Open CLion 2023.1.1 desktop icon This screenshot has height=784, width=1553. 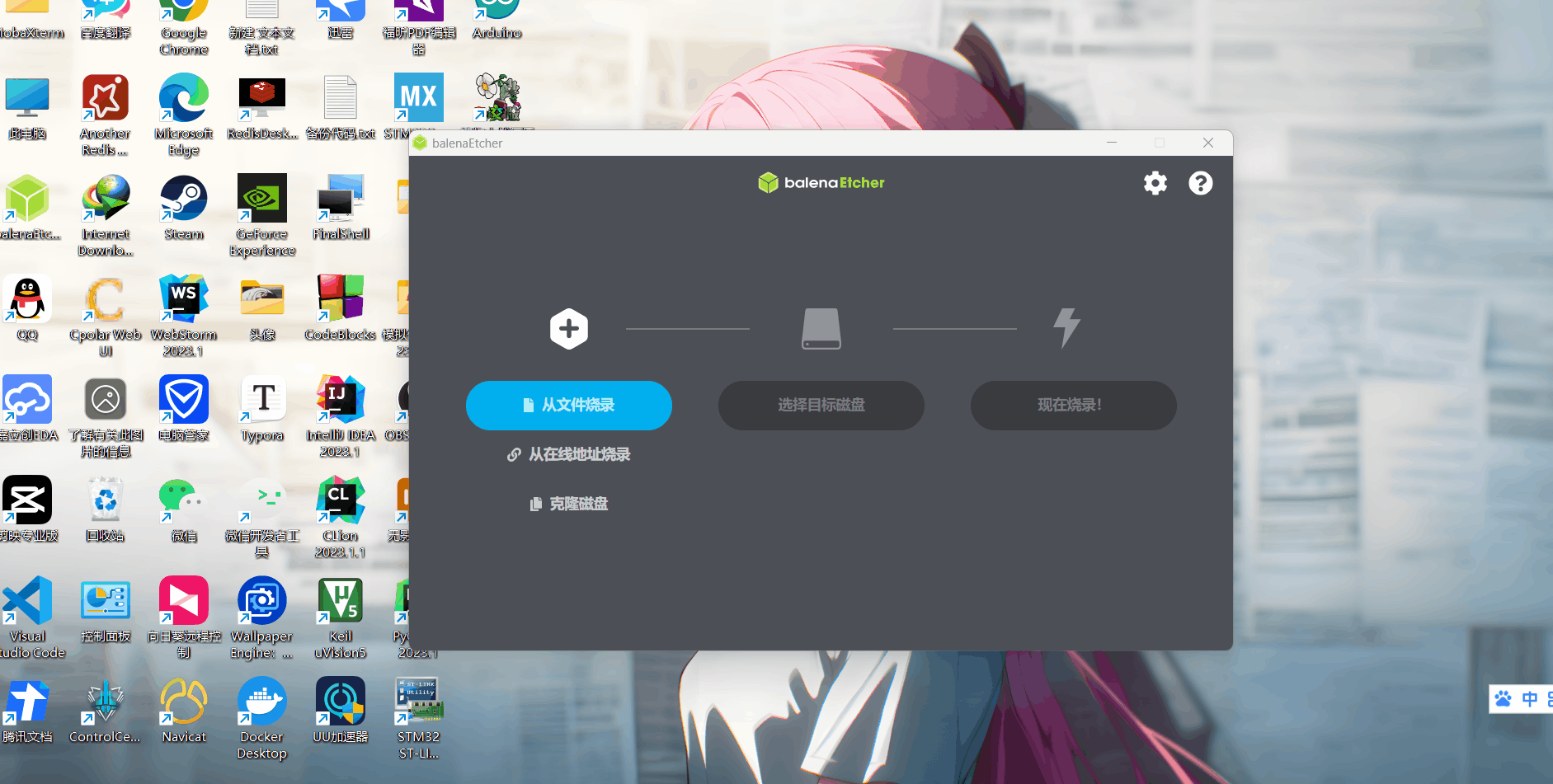[341, 517]
